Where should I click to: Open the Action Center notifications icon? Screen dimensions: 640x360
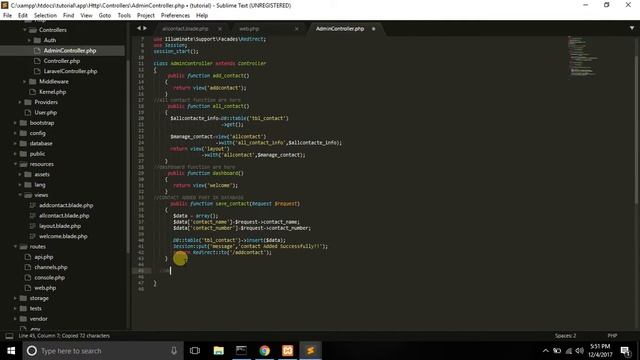click(x=625, y=351)
